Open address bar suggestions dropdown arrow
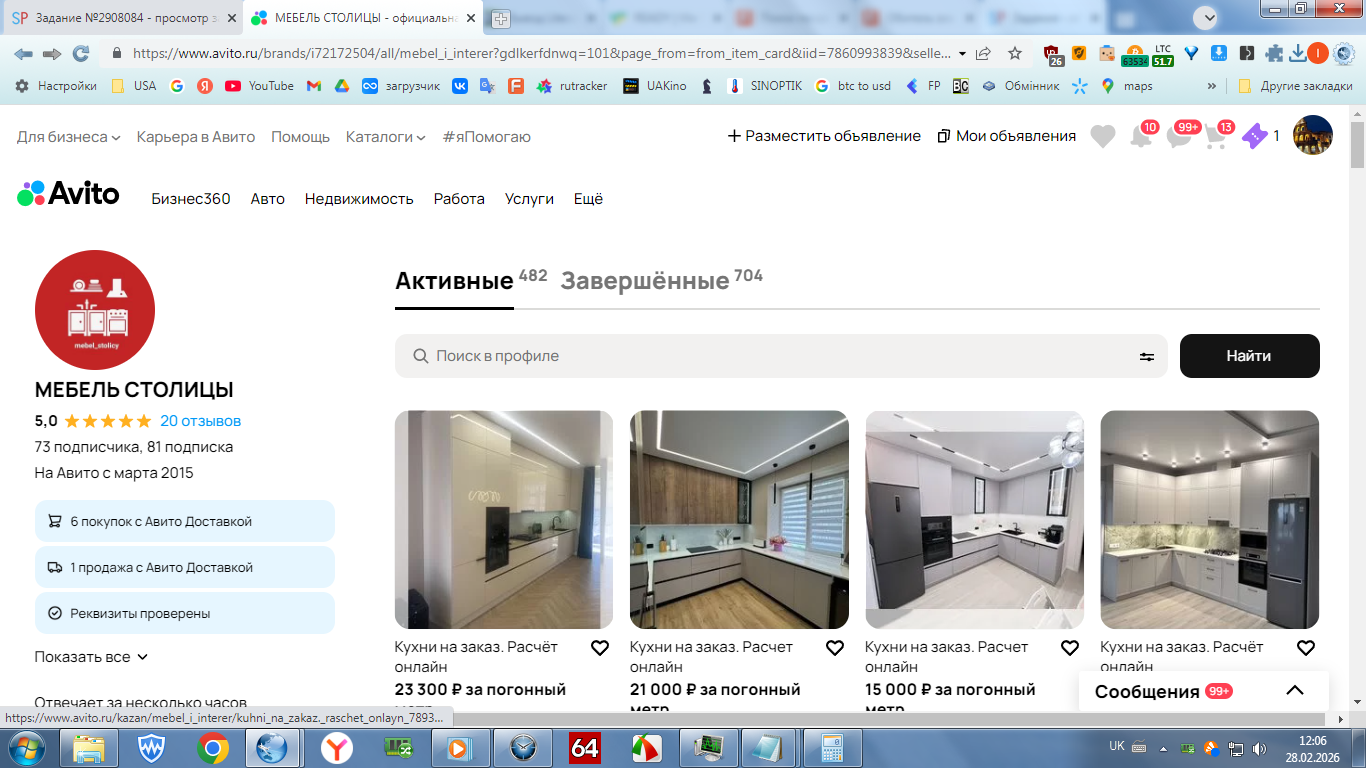The width and height of the screenshot is (1366, 768). (x=962, y=53)
